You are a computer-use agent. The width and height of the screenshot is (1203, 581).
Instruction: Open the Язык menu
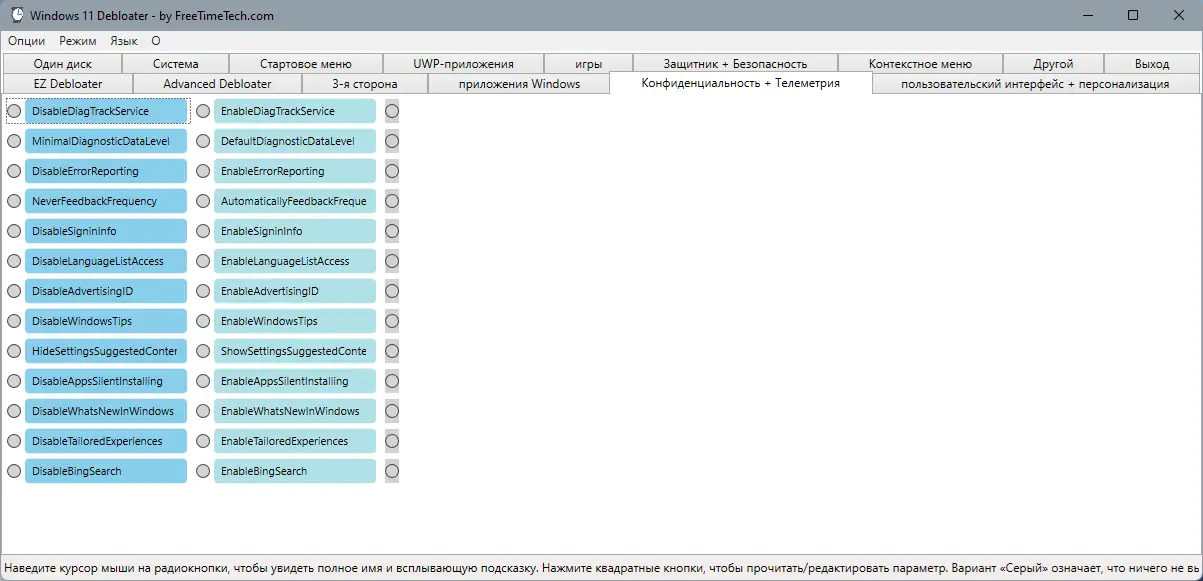[124, 41]
